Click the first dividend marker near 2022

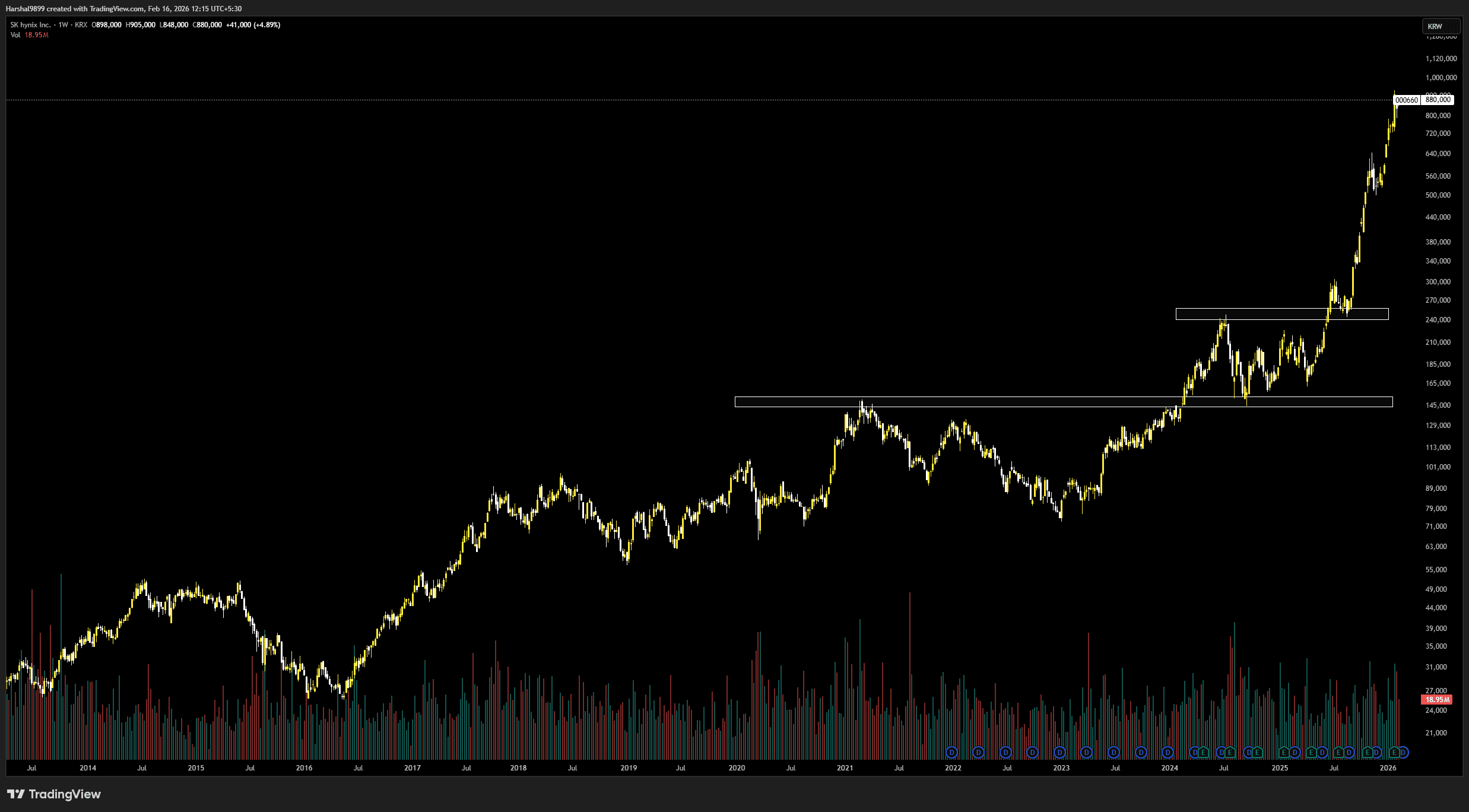[x=951, y=753]
